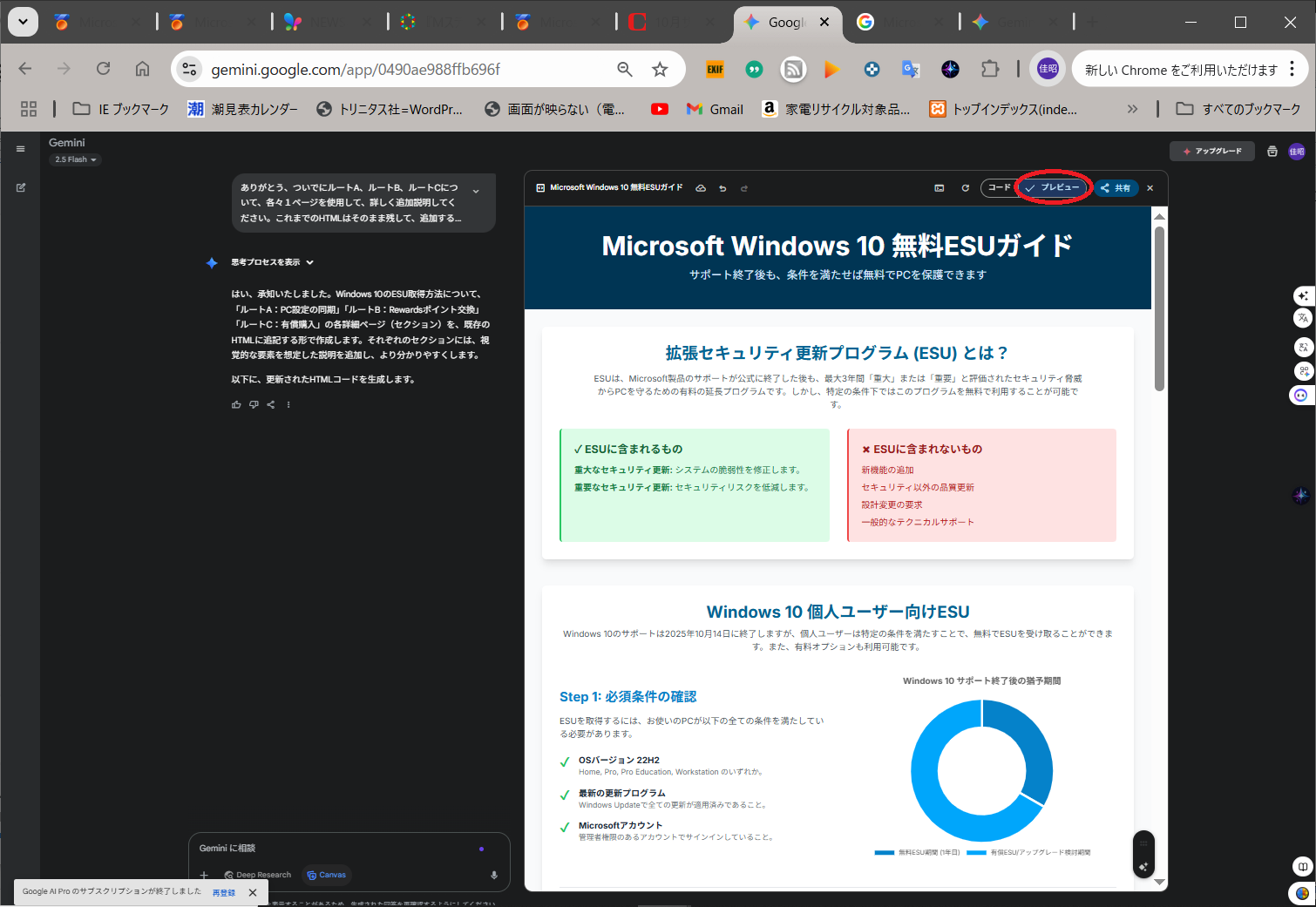Open a new browser tab with the plus button
Viewport: 1316px width, 907px height.
click(x=1093, y=22)
